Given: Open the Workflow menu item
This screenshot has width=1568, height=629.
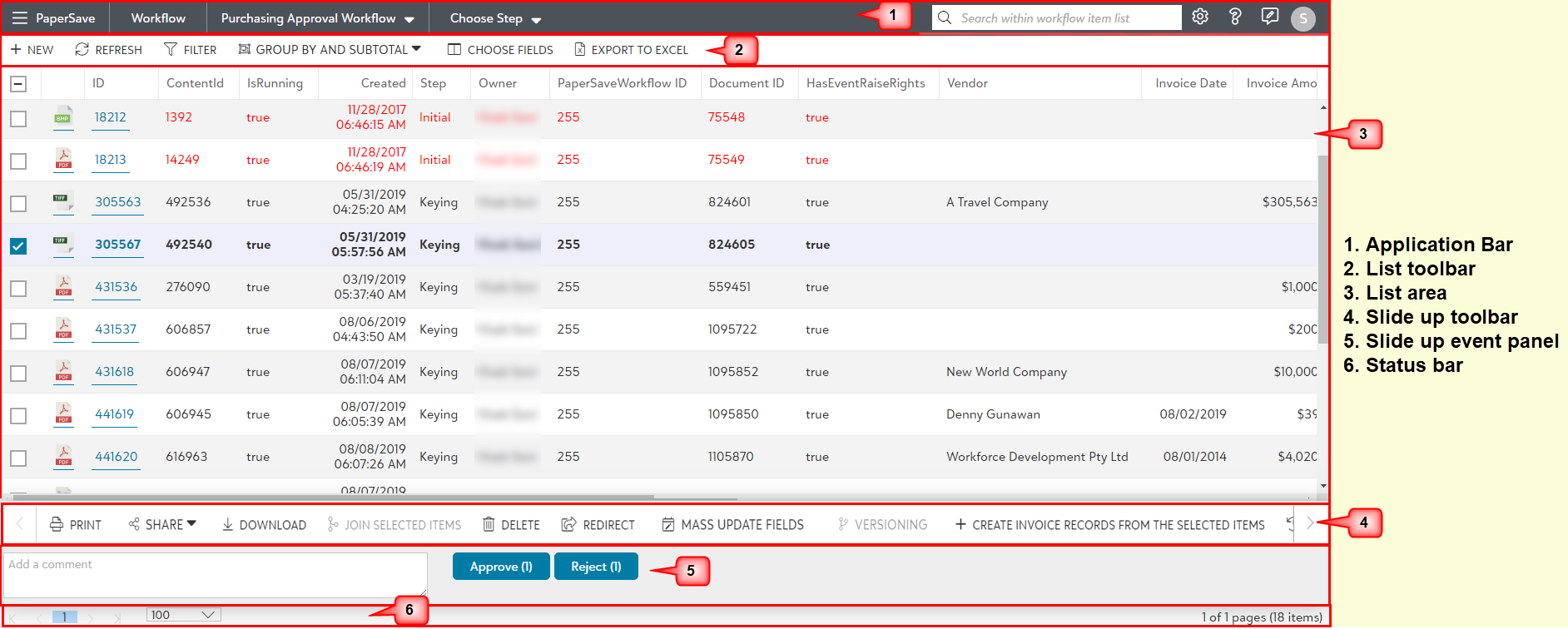Looking at the screenshot, I should (x=158, y=18).
